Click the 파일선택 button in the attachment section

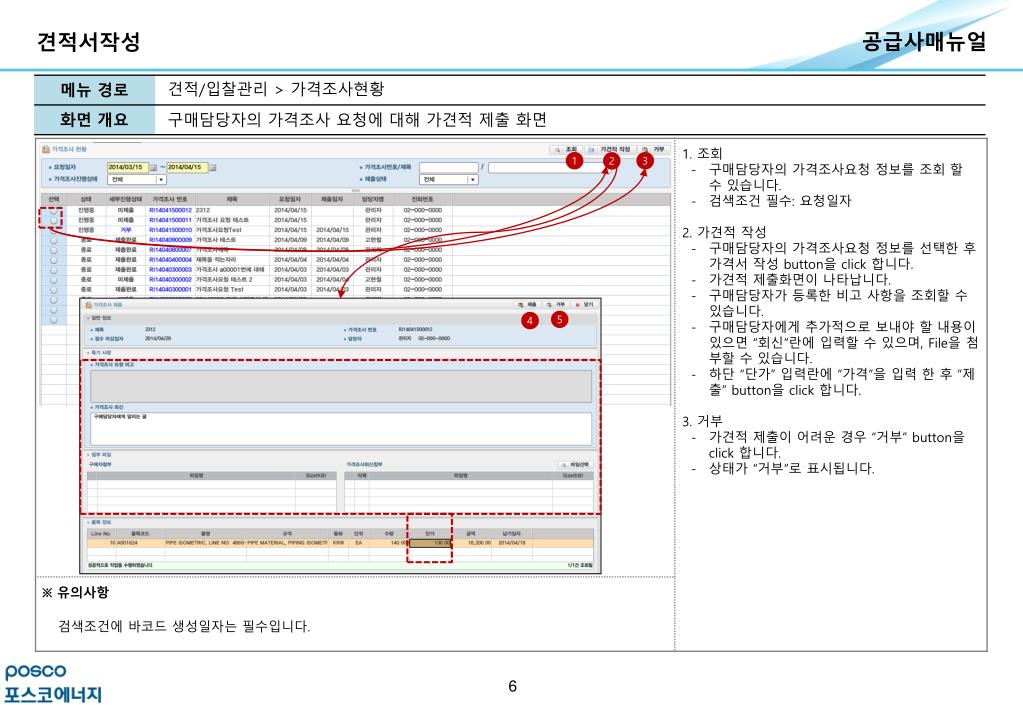coord(575,465)
